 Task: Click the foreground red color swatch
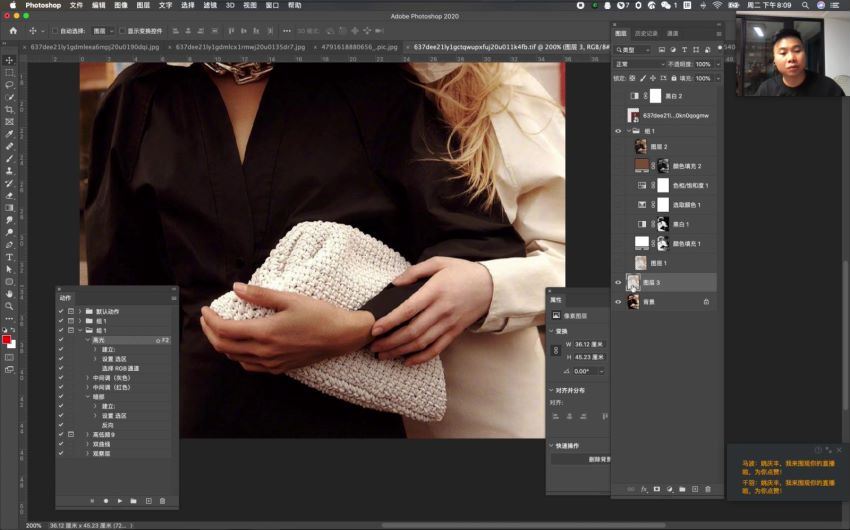[x=6, y=339]
